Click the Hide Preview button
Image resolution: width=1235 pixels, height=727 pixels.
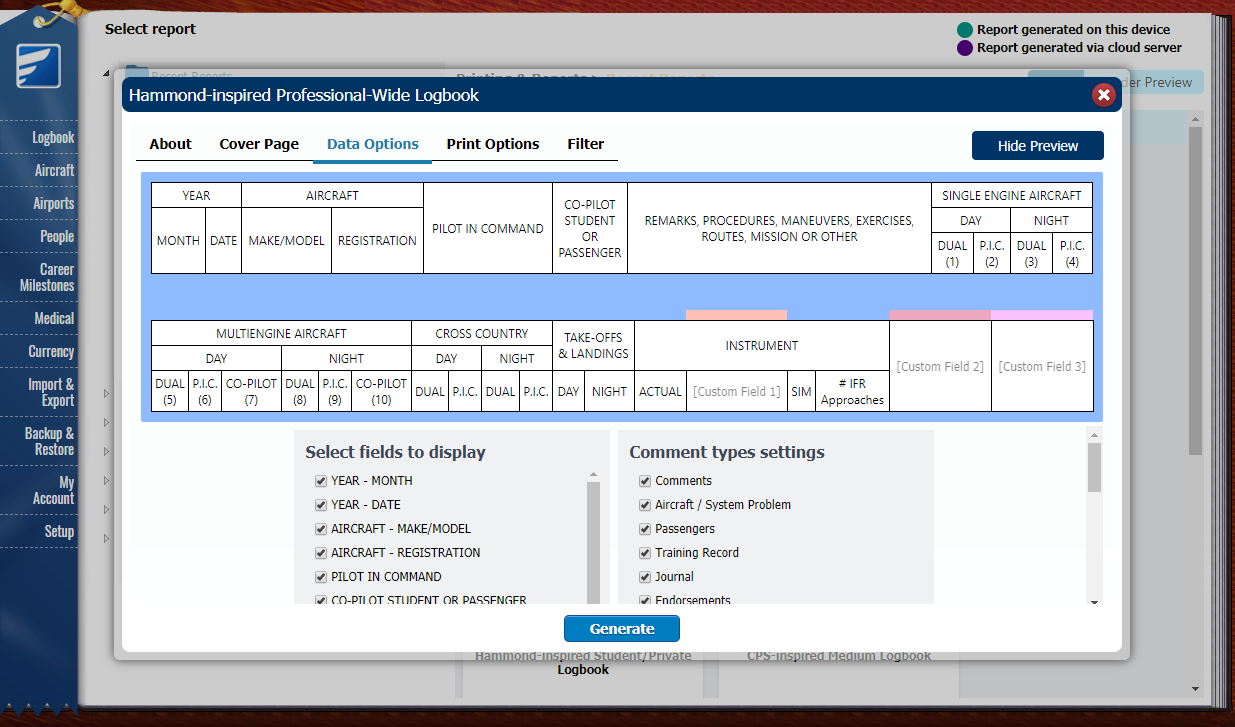1037,146
